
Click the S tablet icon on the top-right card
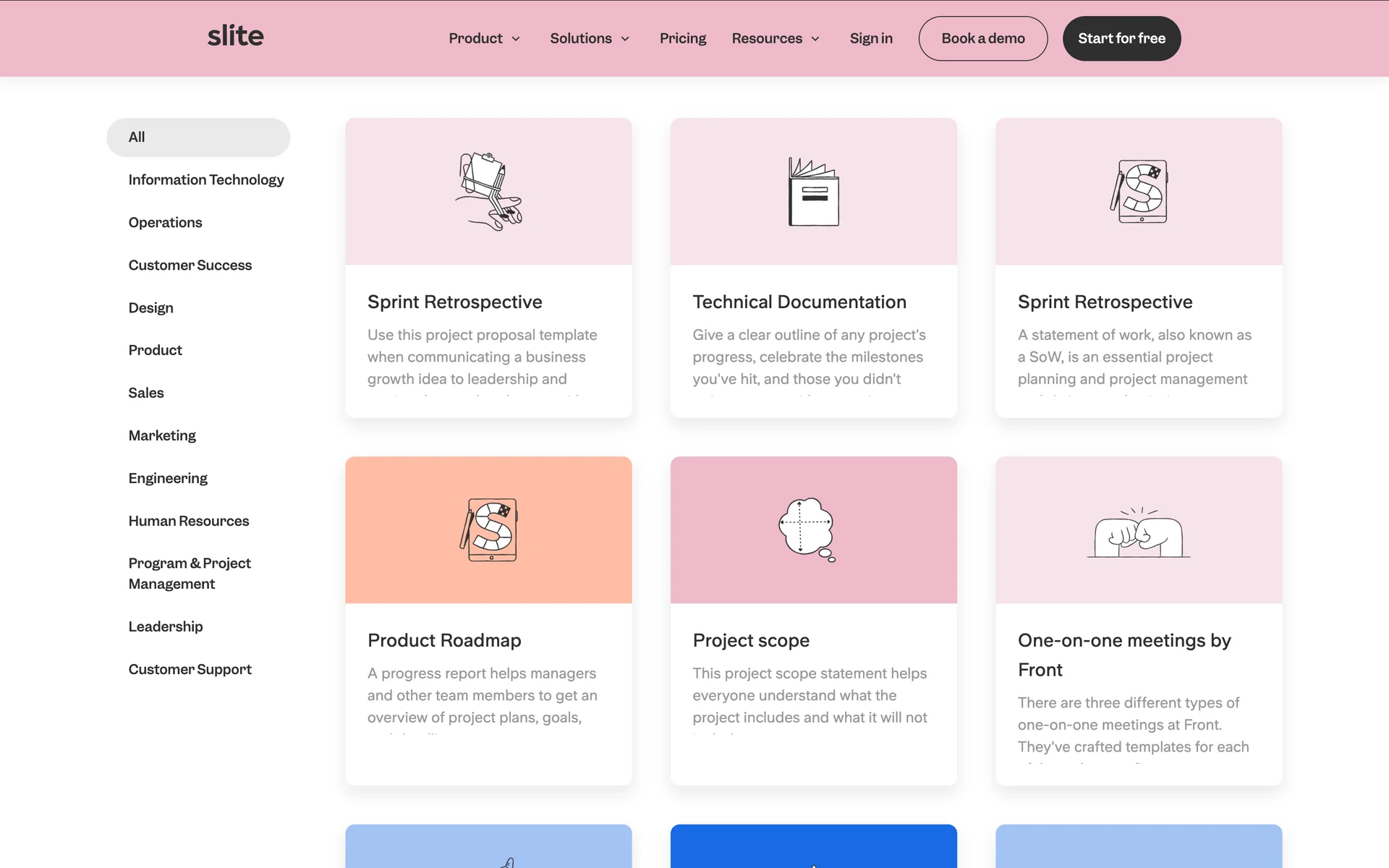[x=1139, y=192]
